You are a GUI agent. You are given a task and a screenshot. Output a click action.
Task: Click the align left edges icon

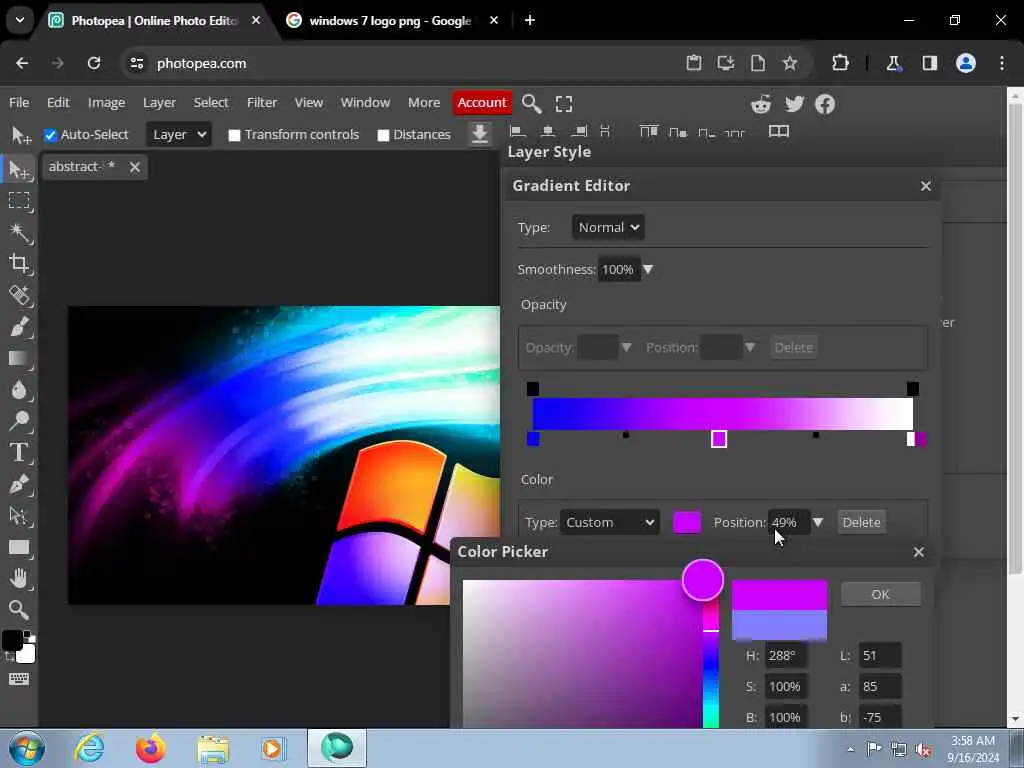(x=518, y=131)
